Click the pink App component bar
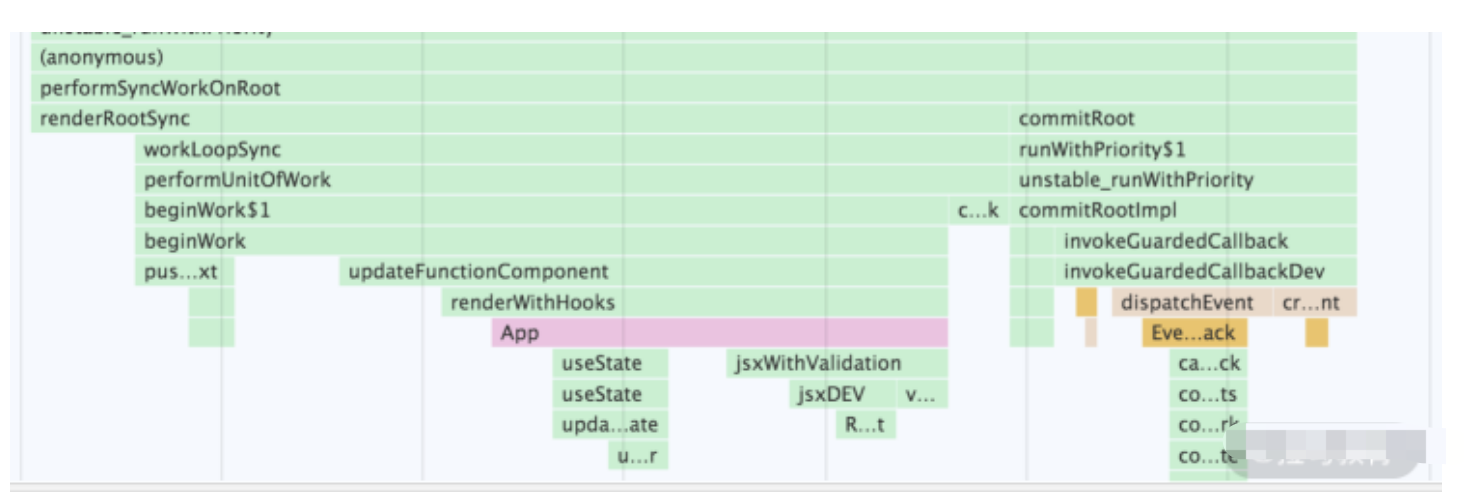1464x492 pixels. pos(719,333)
